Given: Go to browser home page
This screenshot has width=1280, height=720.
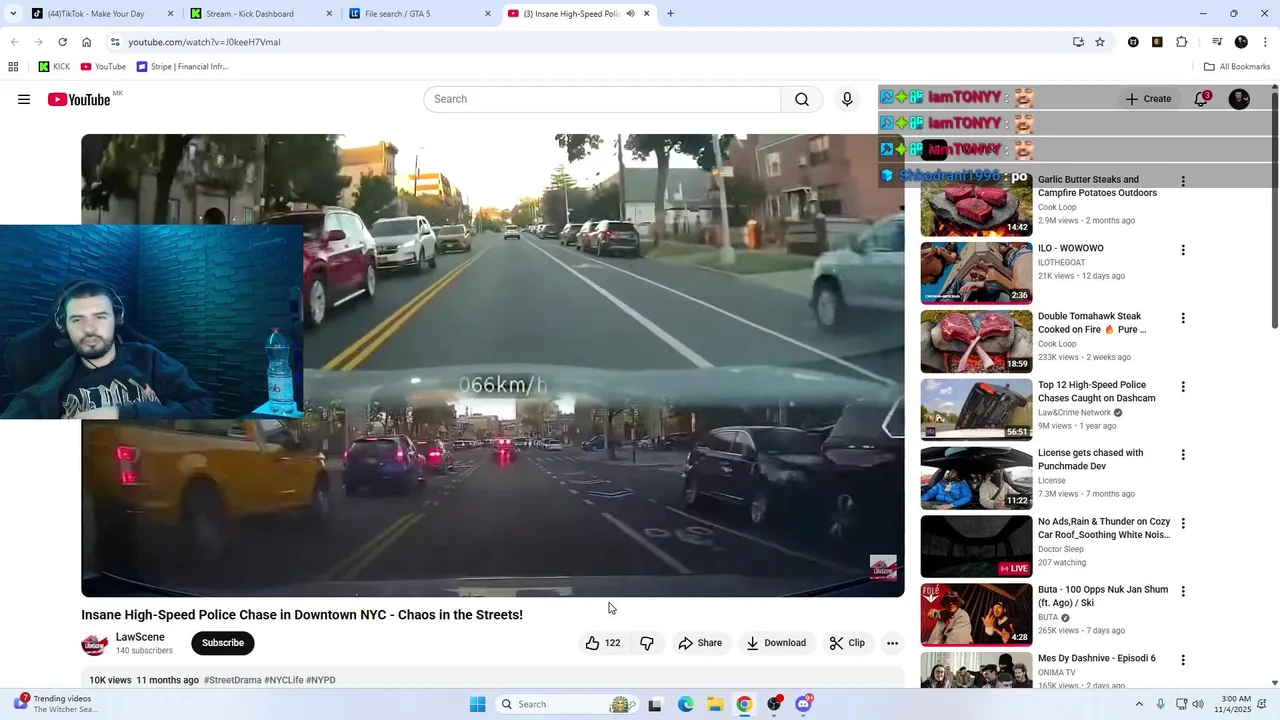Looking at the screenshot, I should (x=86, y=42).
